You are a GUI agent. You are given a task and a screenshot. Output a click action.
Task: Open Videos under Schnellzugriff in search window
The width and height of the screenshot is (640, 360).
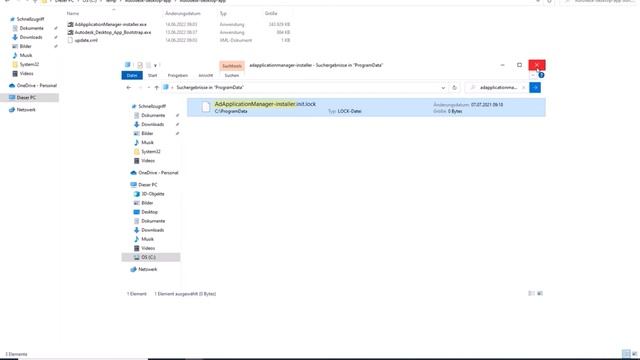[x=148, y=161]
